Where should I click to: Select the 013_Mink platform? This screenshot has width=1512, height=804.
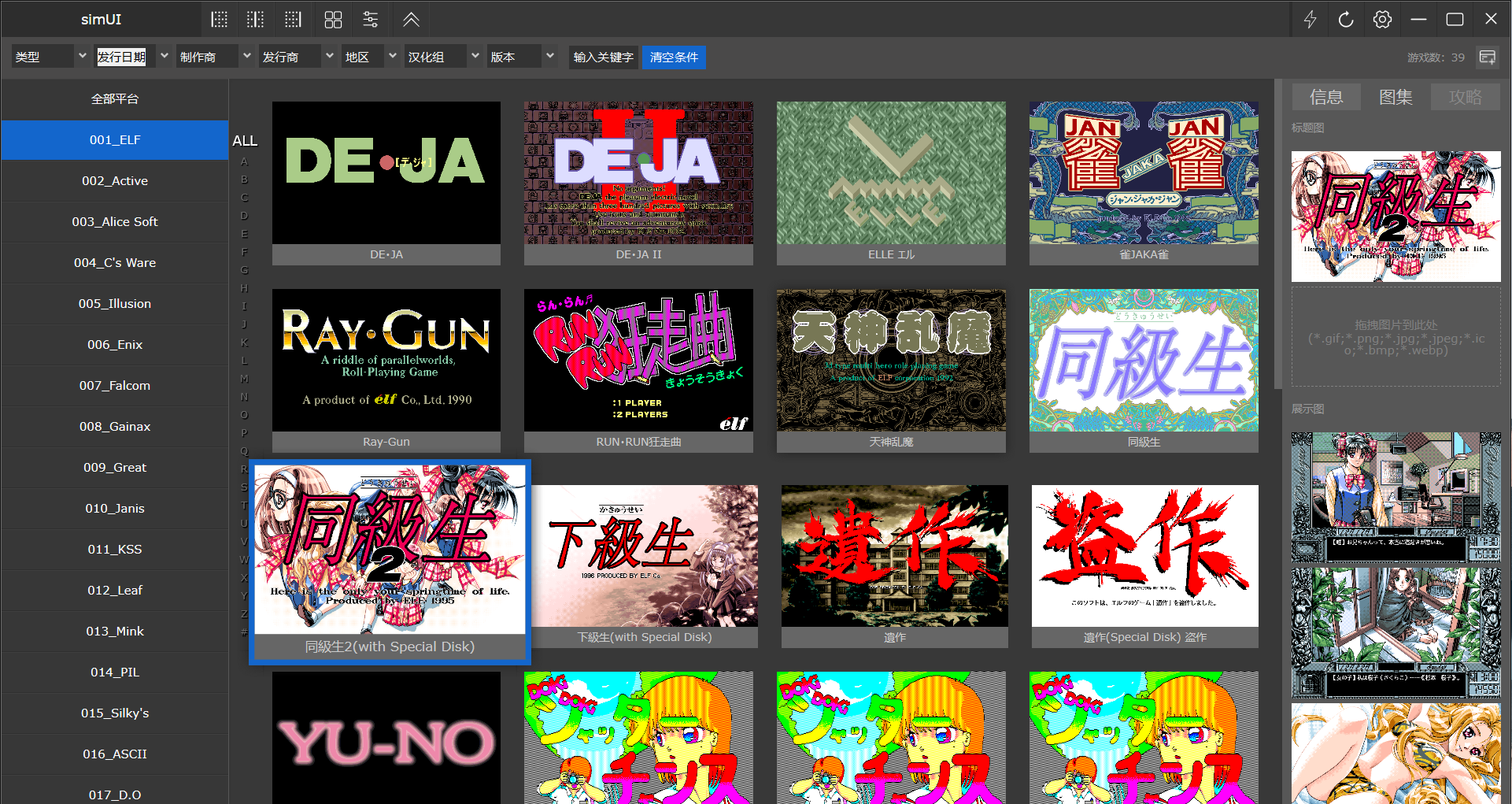tap(115, 632)
